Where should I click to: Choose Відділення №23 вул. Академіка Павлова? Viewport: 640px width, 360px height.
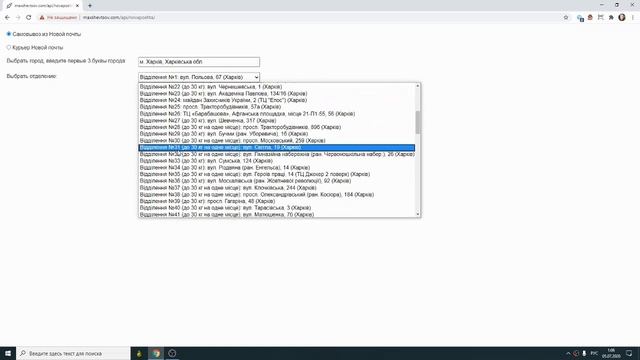pos(277,93)
